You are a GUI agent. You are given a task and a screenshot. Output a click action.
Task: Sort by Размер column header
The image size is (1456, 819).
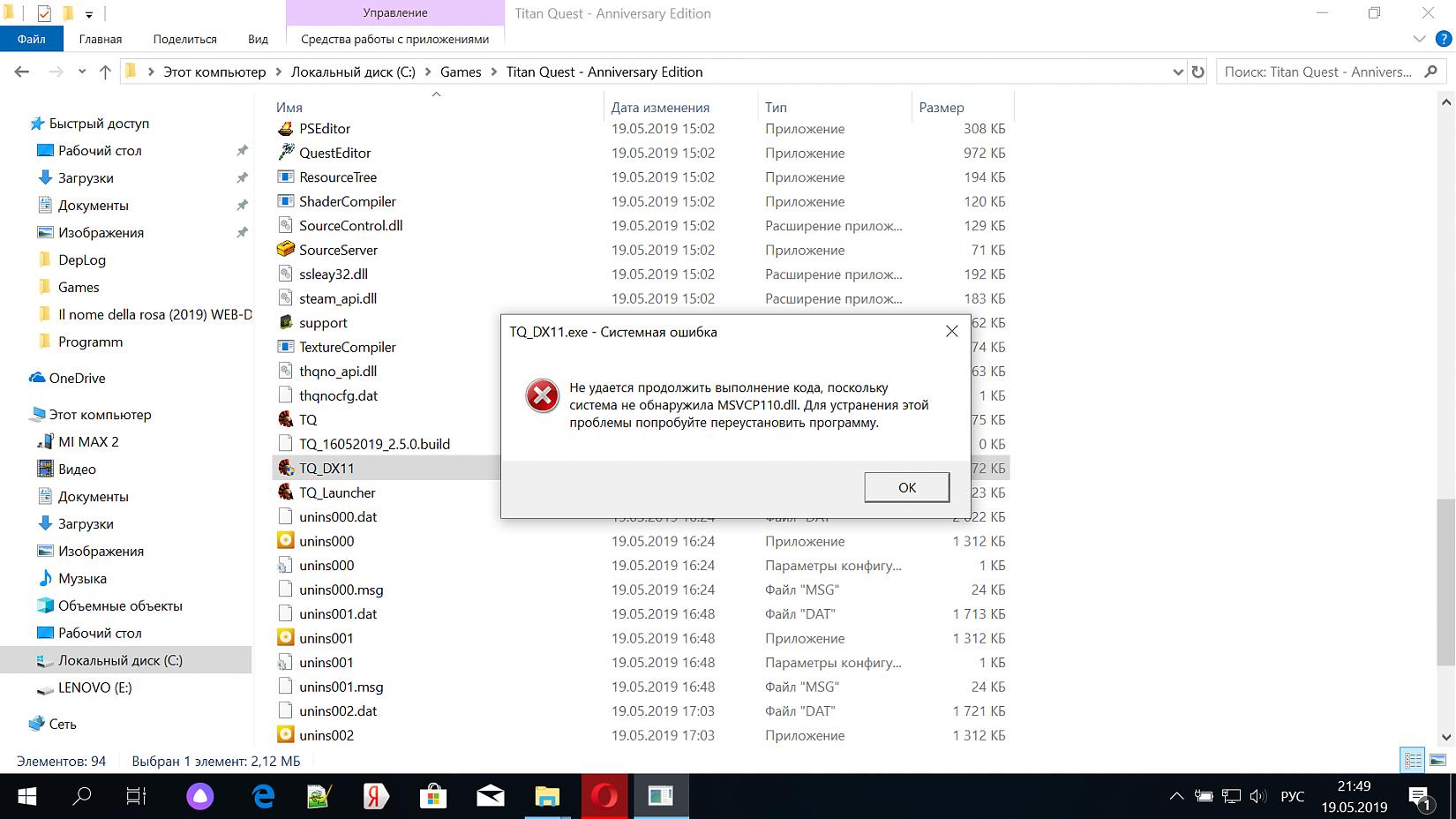click(x=942, y=108)
